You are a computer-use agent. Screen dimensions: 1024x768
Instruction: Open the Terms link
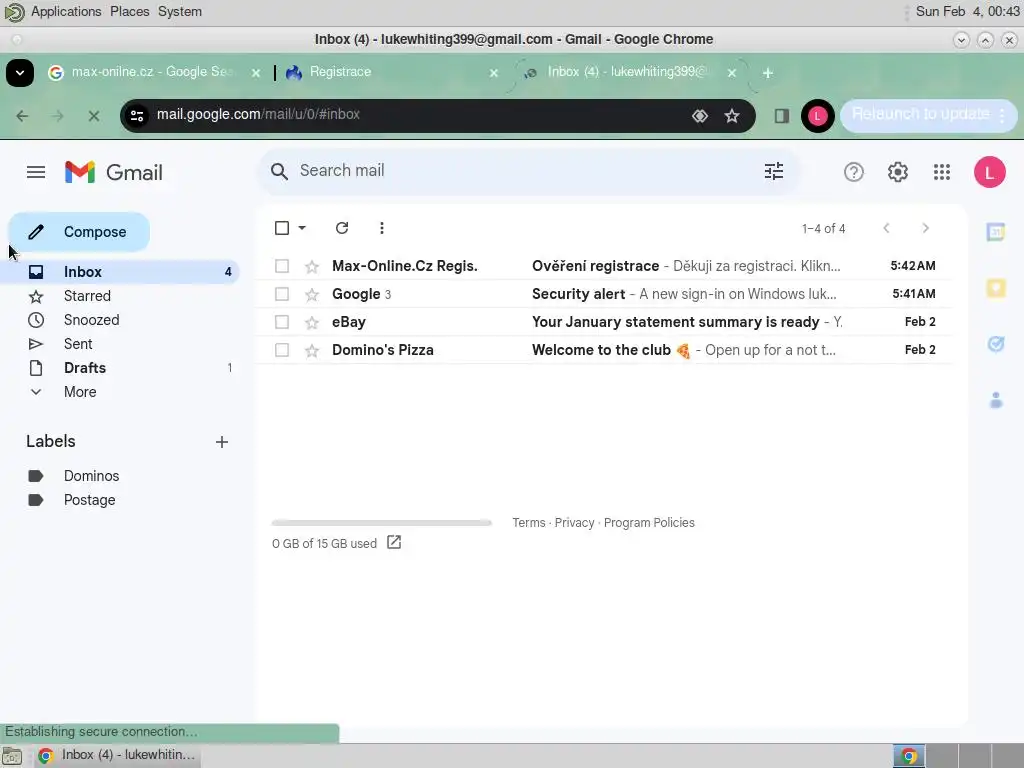[x=528, y=522]
